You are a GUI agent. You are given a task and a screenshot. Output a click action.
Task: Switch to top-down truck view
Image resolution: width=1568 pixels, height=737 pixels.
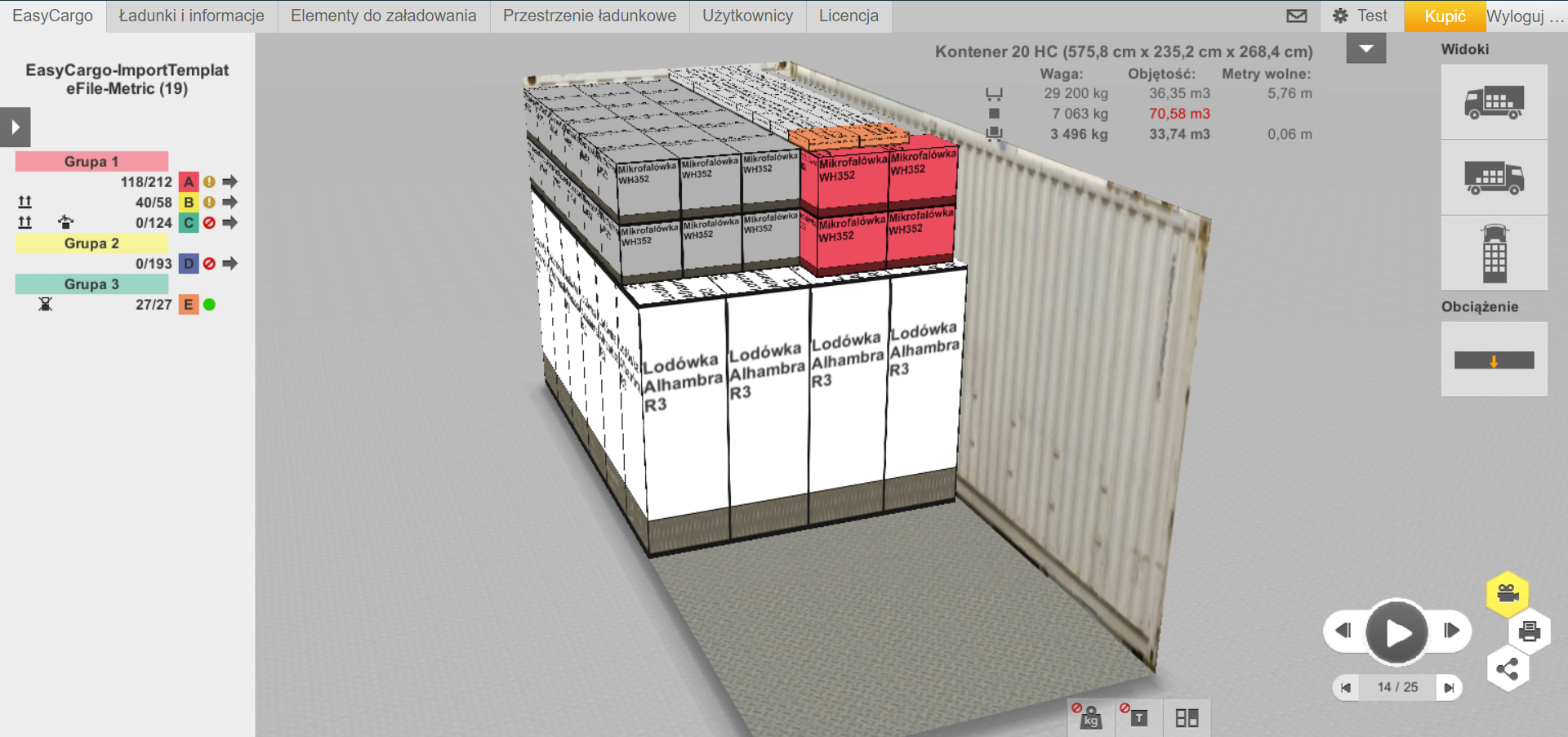point(1494,253)
